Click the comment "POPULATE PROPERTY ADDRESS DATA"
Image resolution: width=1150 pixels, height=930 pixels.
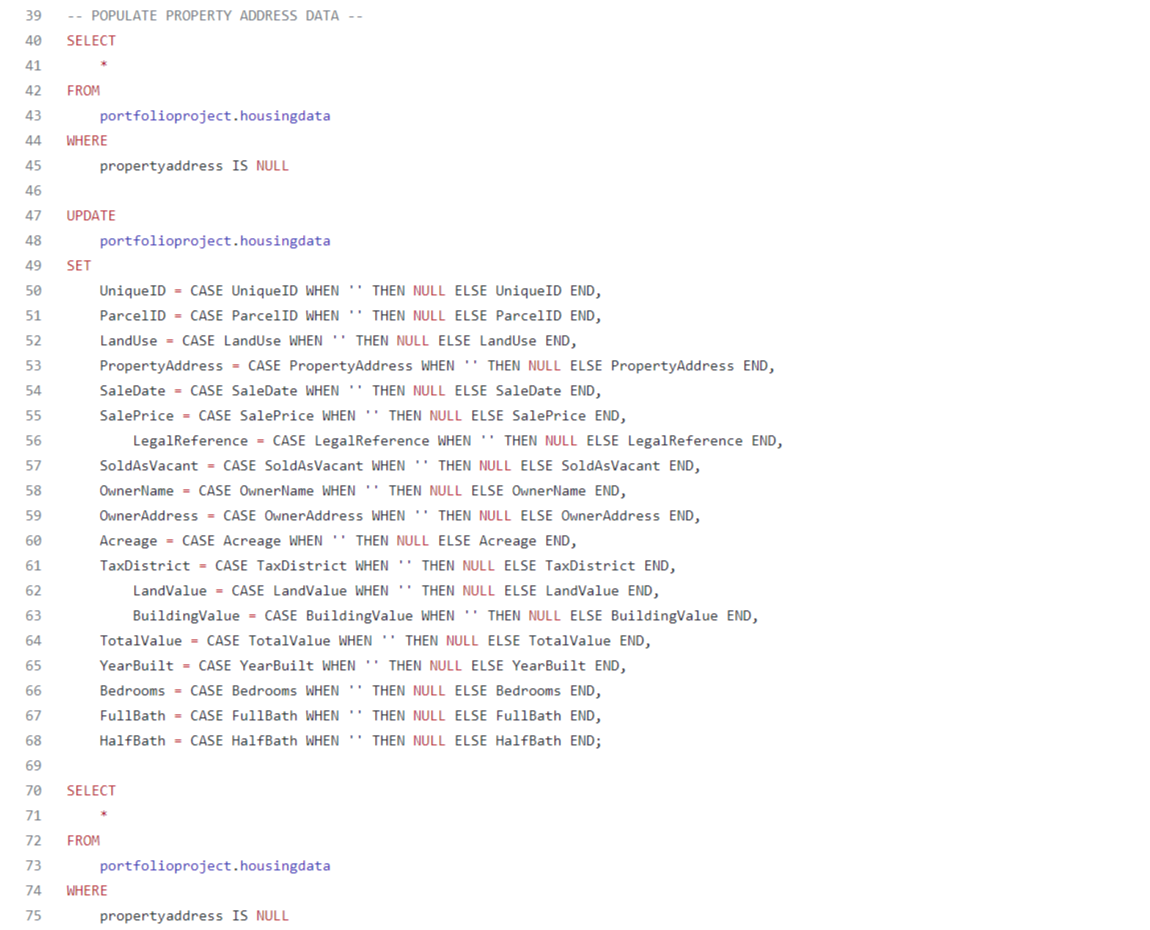215,15
